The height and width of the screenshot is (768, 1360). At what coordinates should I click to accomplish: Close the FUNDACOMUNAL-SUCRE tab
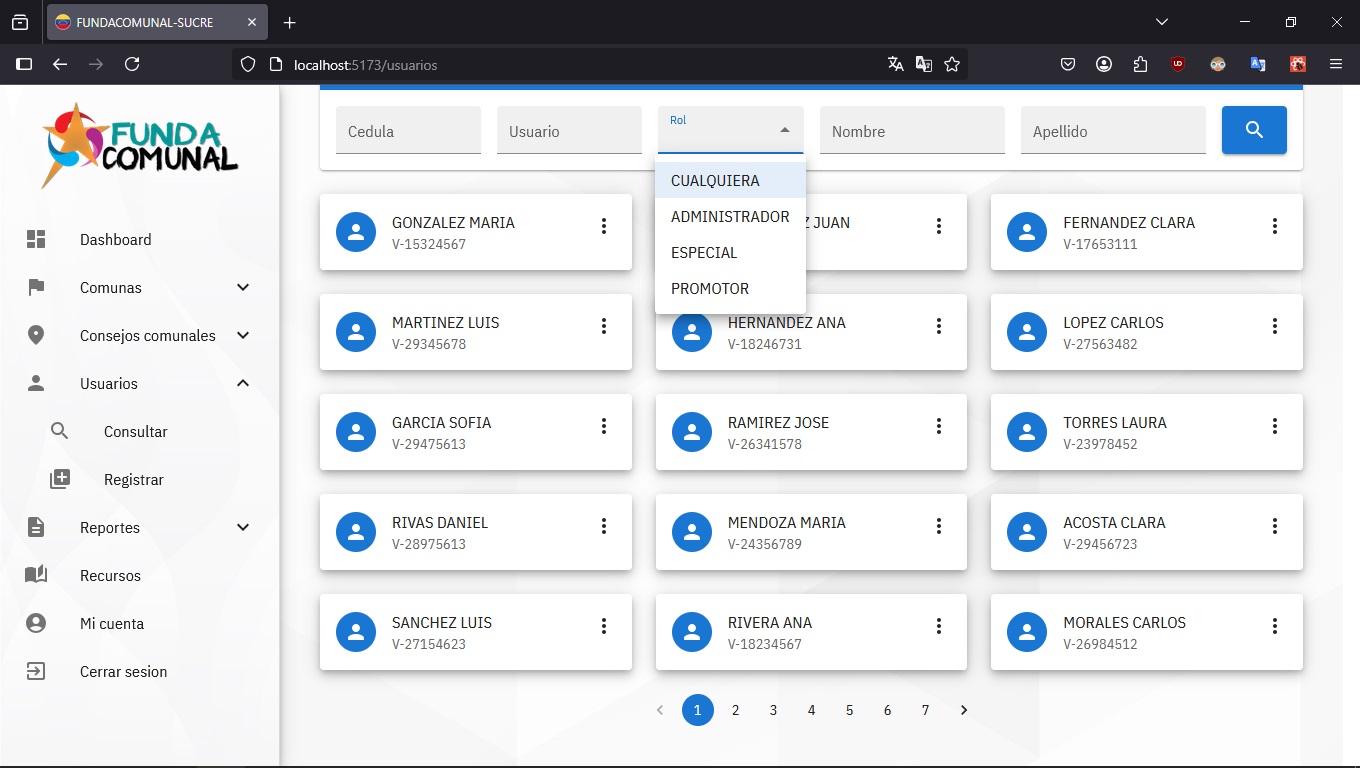[252, 22]
